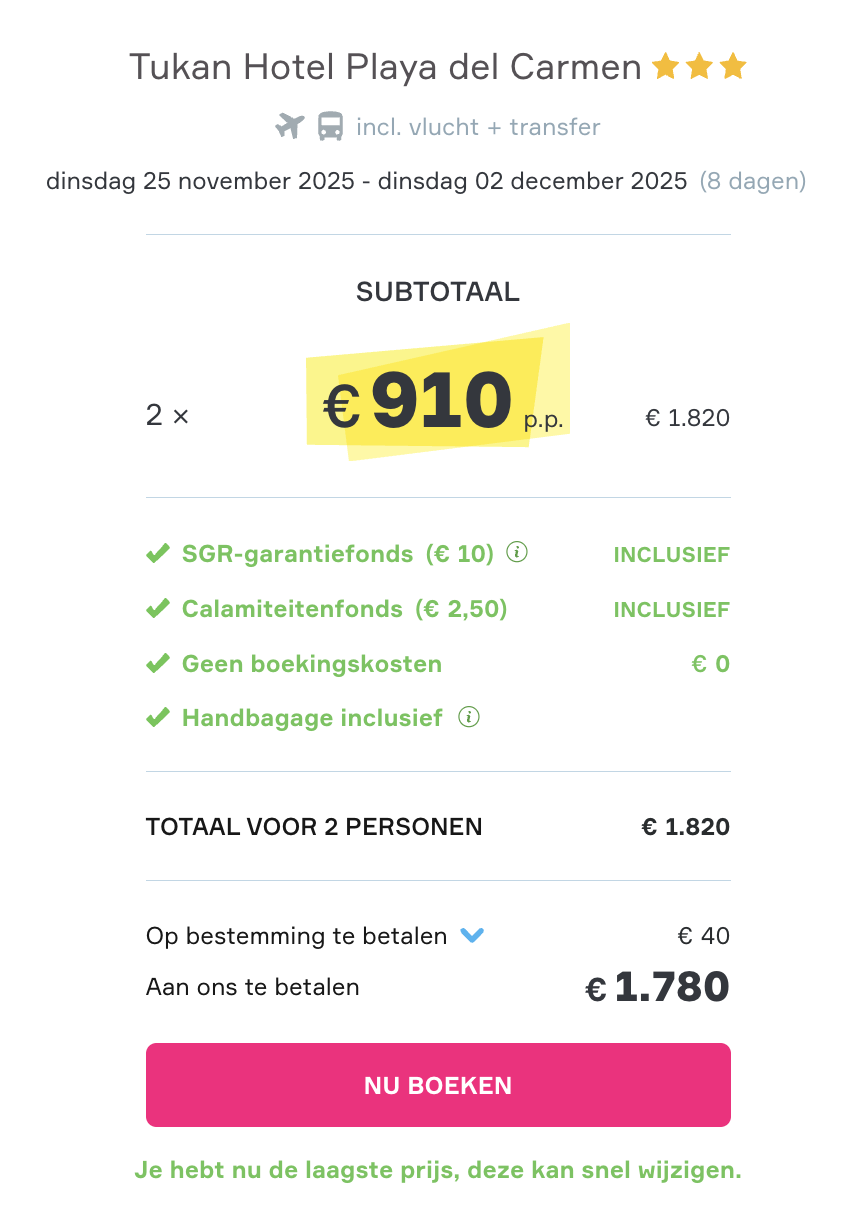Select the first hotel rating star
This screenshot has width=852, height=1218.
click(664, 65)
